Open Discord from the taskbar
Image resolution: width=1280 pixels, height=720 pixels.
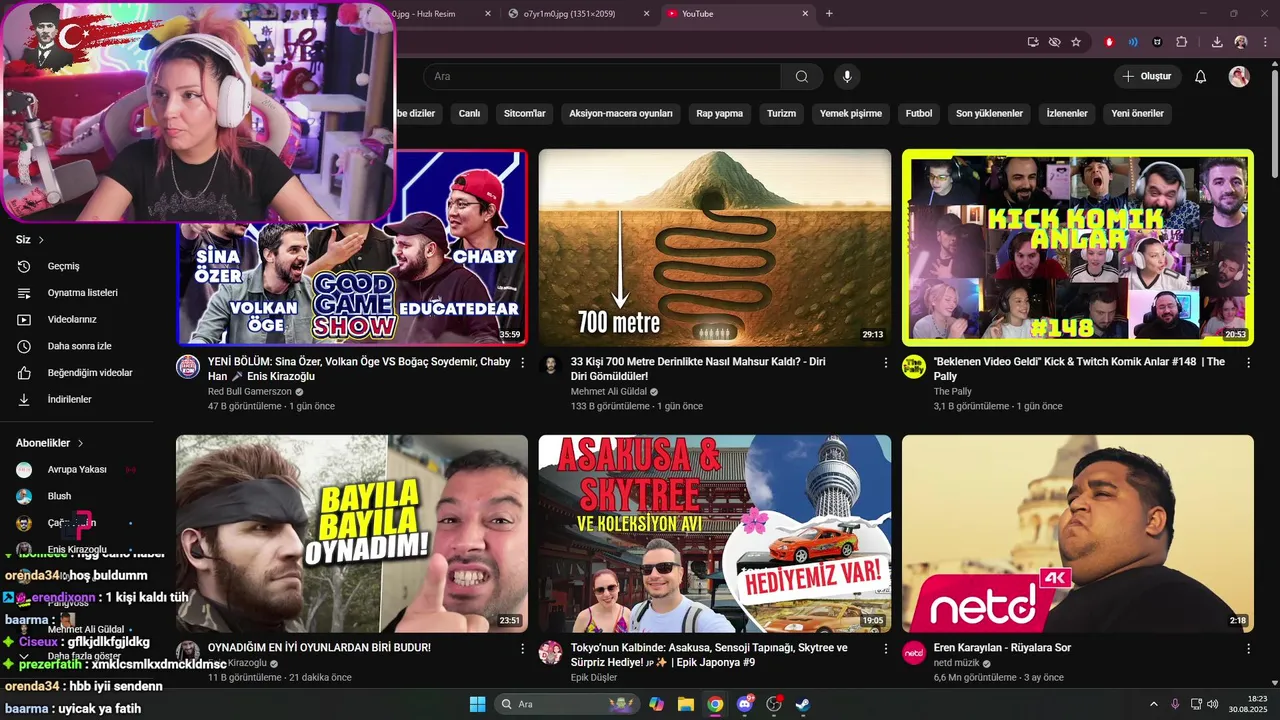pos(744,704)
